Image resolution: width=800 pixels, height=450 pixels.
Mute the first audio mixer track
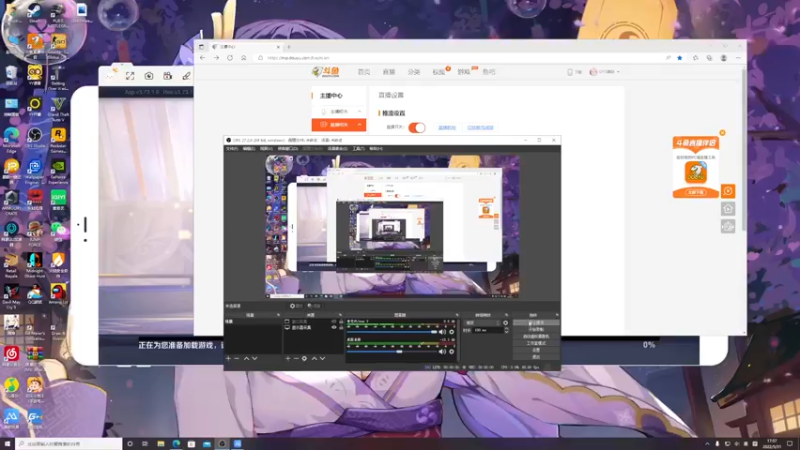[442, 332]
